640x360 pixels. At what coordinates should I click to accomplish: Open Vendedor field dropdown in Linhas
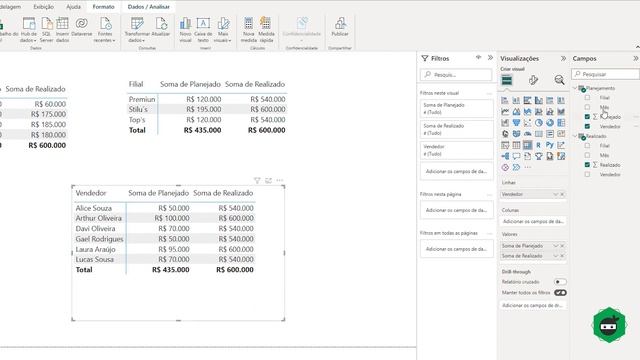pyautogui.click(x=556, y=194)
